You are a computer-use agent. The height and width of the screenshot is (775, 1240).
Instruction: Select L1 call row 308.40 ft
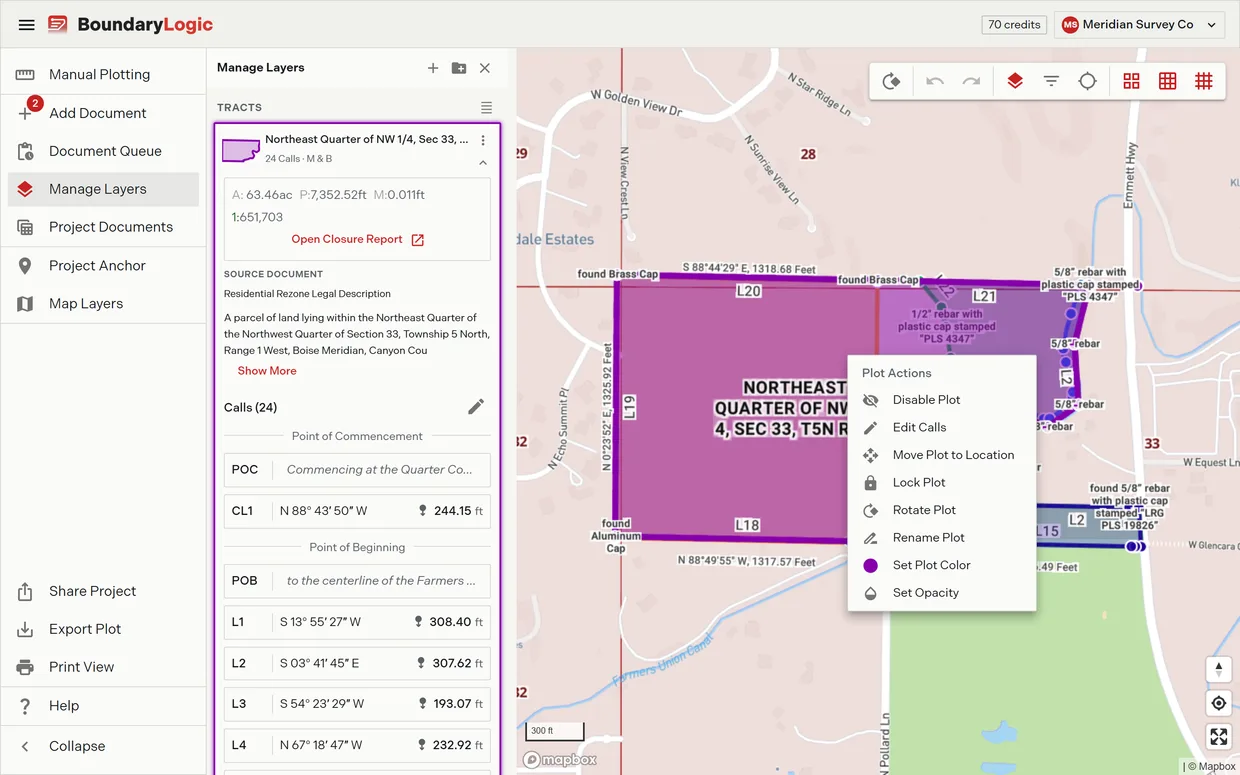[x=357, y=622]
